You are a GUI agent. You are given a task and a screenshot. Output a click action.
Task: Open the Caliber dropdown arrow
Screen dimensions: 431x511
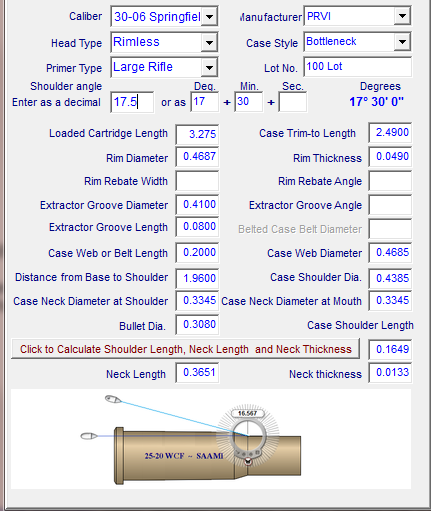(x=210, y=16)
